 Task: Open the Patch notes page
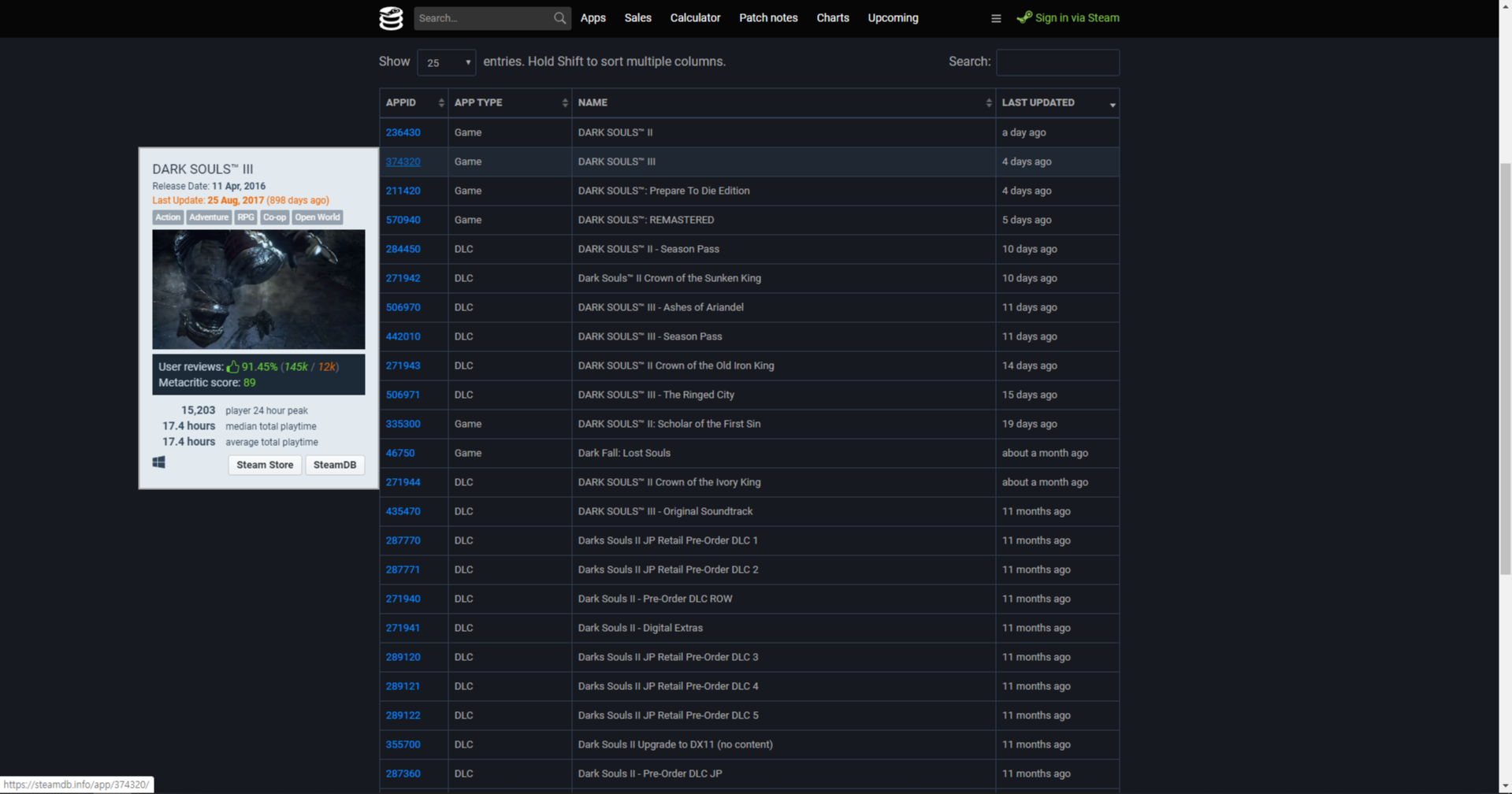[x=768, y=18]
